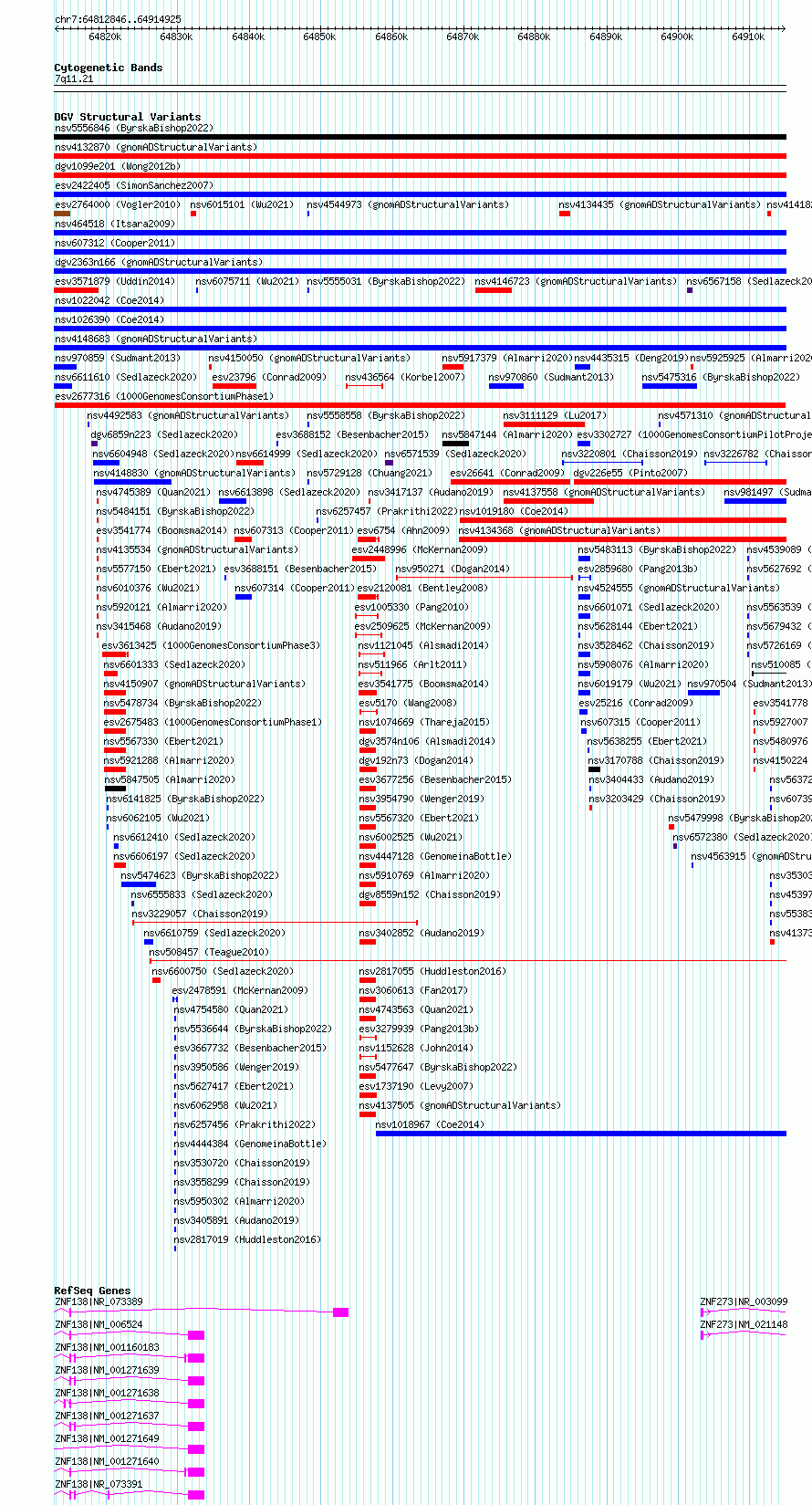The image size is (812, 1505).
Task: Open nsv3111129 (Lu2017) variant
Action: (x=555, y=415)
